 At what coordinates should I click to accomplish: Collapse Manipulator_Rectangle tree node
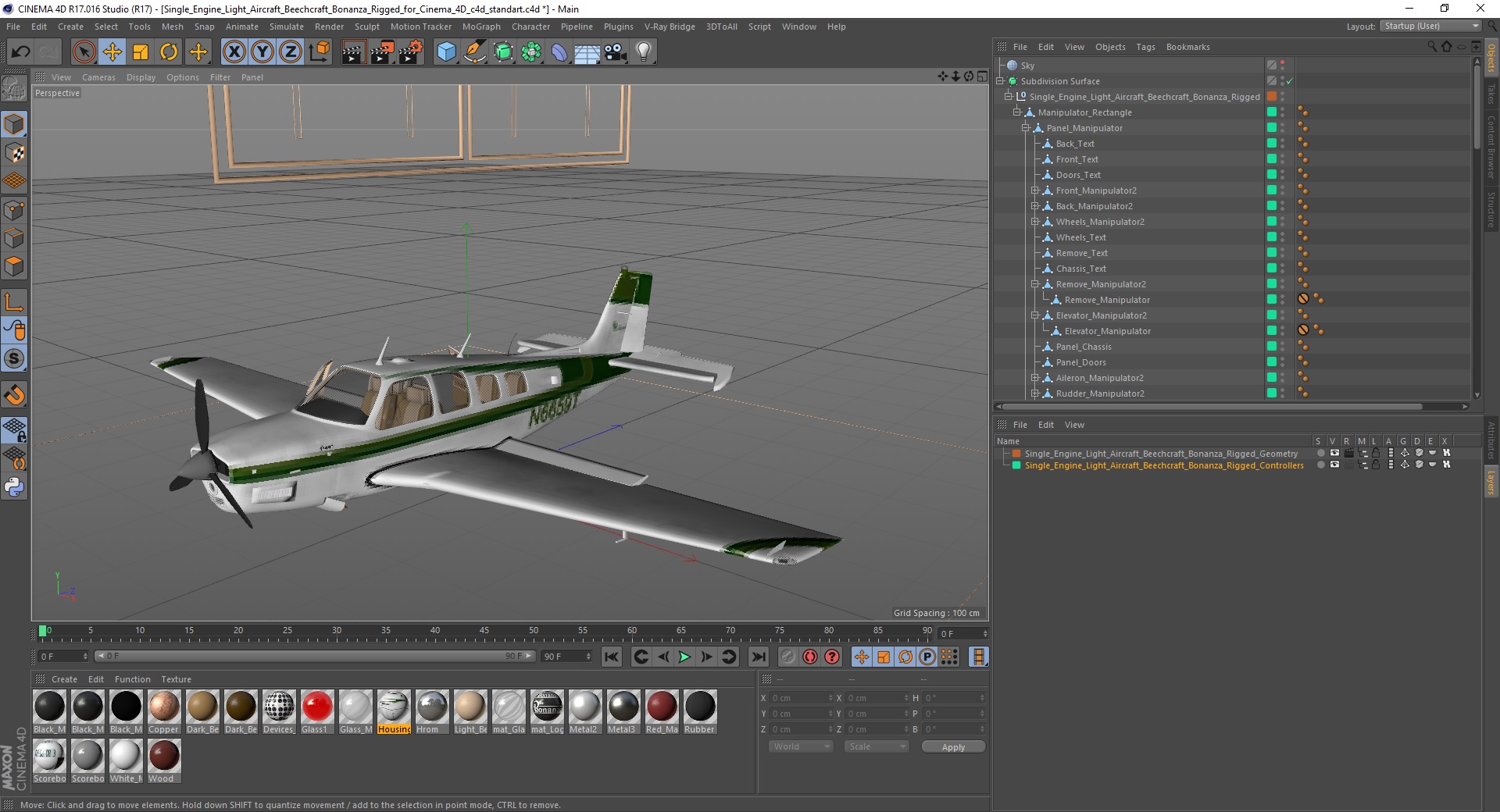coord(1017,112)
